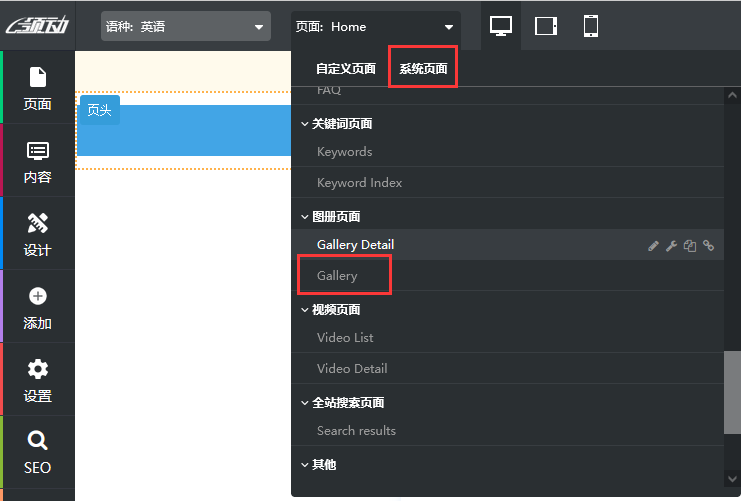741x501 pixels.
Task: Open the 设置 (Settings) sidebar panel
Action: [x=37, y=380]
